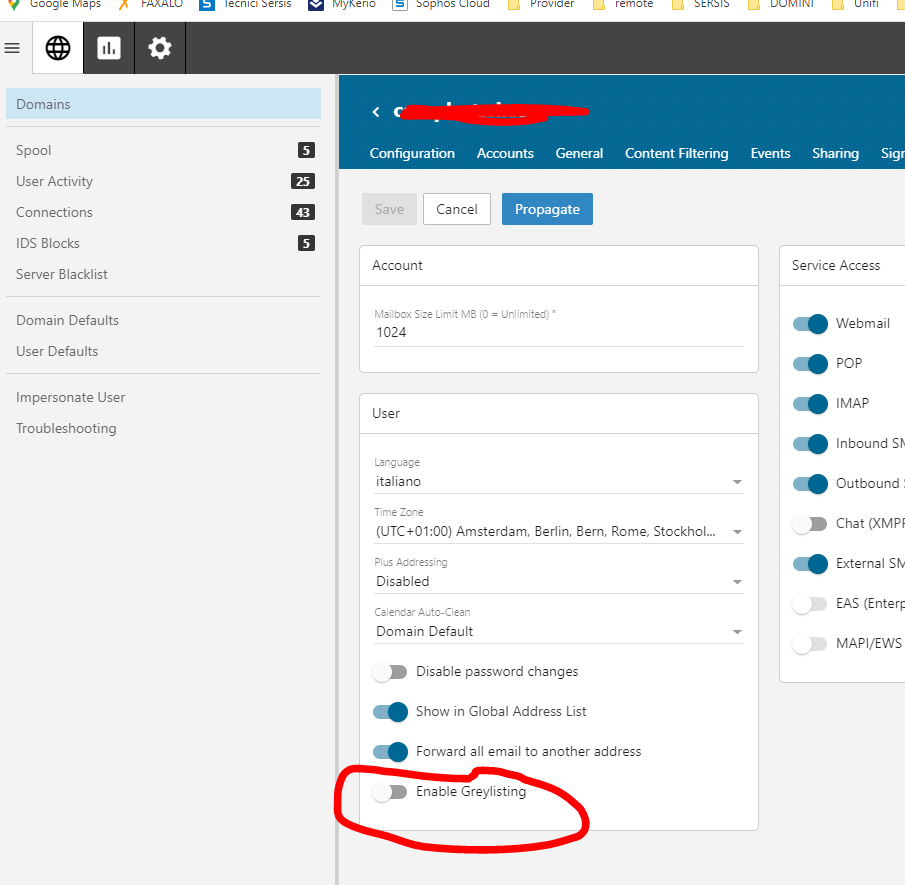Click the back arrow beside domain name
Screen dimensions: 905x885
[376, 112]
